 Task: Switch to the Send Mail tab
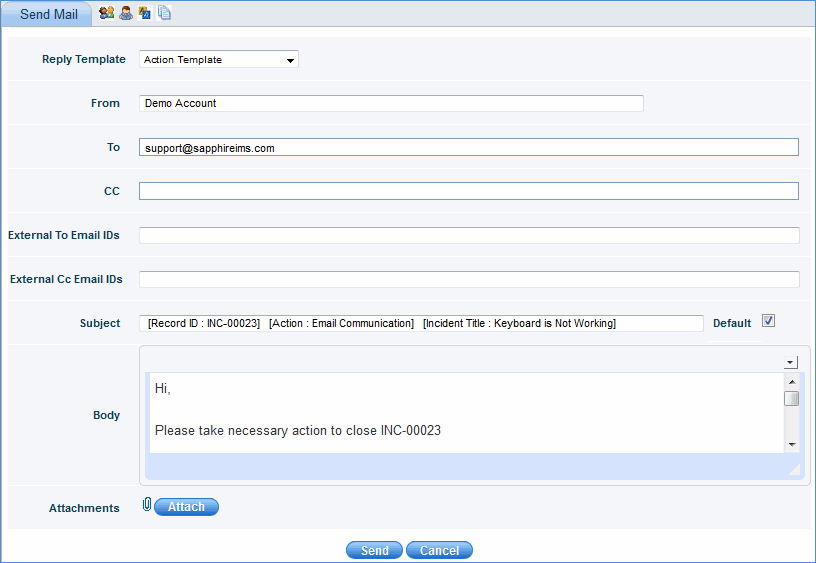pos(48,14)
